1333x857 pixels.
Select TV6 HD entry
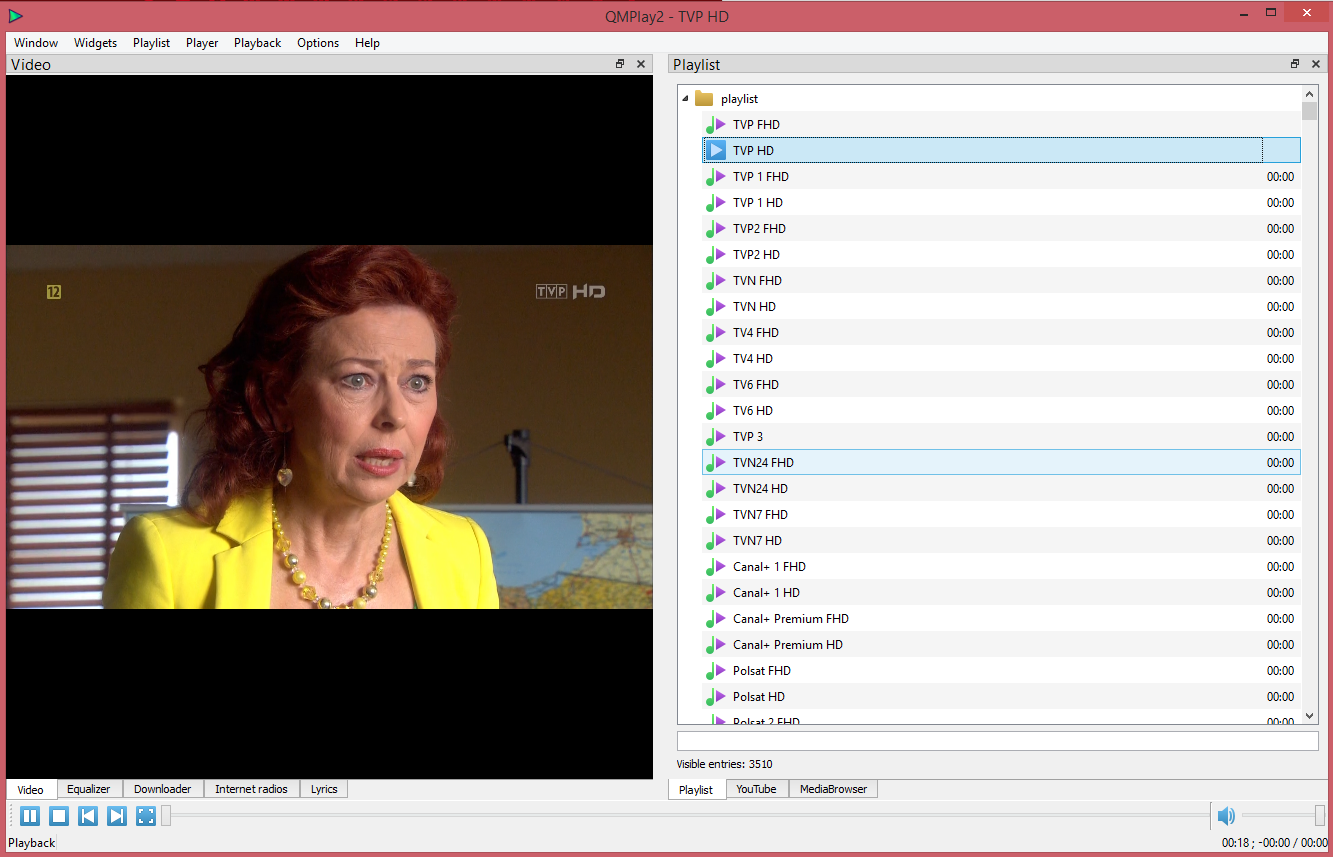point(1002,410)
